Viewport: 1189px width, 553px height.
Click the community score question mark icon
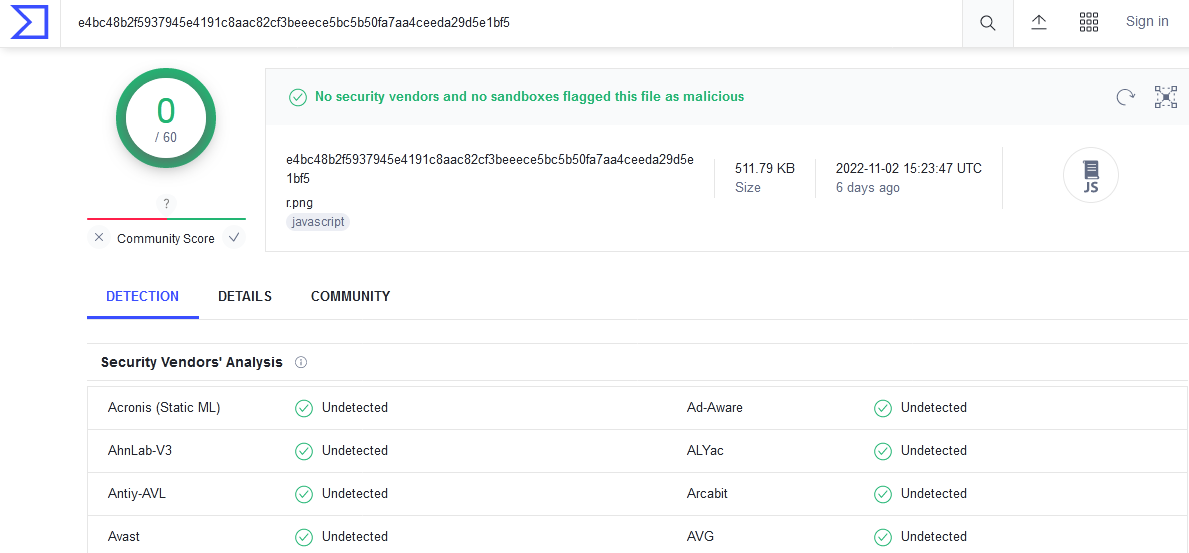point(166,203)
